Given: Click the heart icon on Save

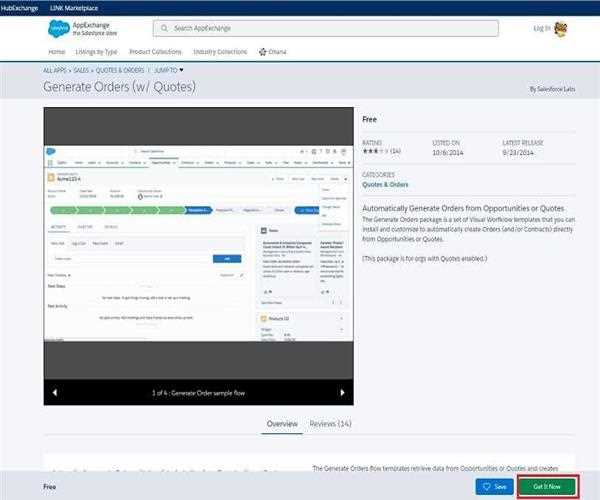Looking at the screenshot, I should point(487,487).
